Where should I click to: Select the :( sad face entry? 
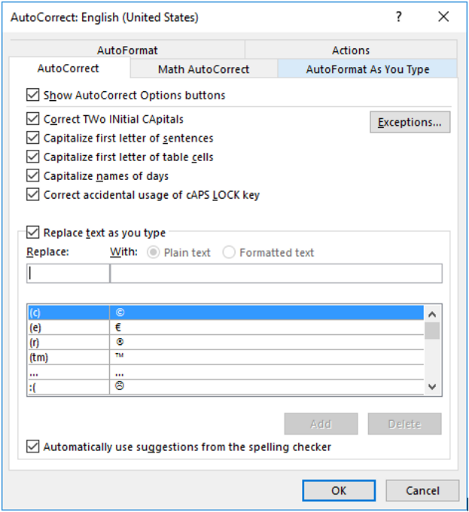pos(226,387)
